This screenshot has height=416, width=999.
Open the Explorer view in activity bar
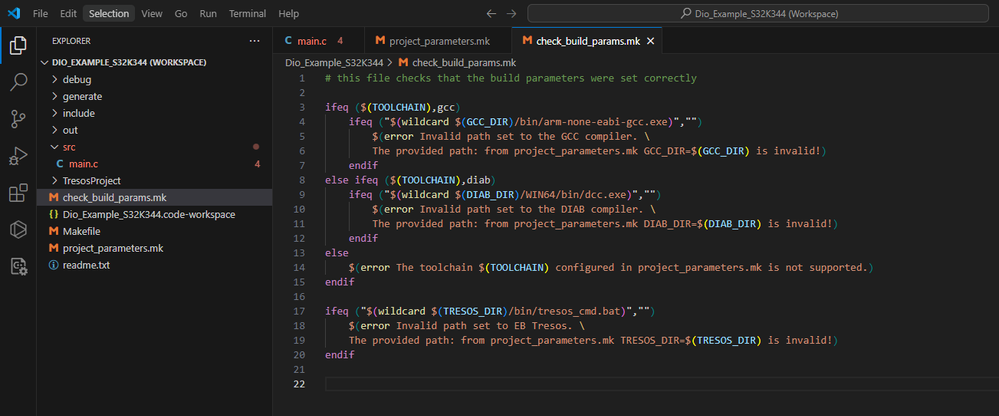17,45
